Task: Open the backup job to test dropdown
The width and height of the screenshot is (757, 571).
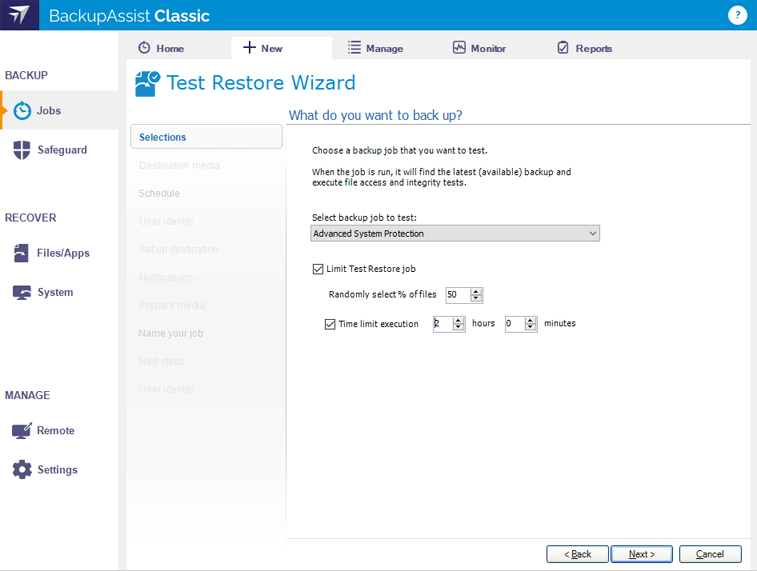Action: click(455, 234)
